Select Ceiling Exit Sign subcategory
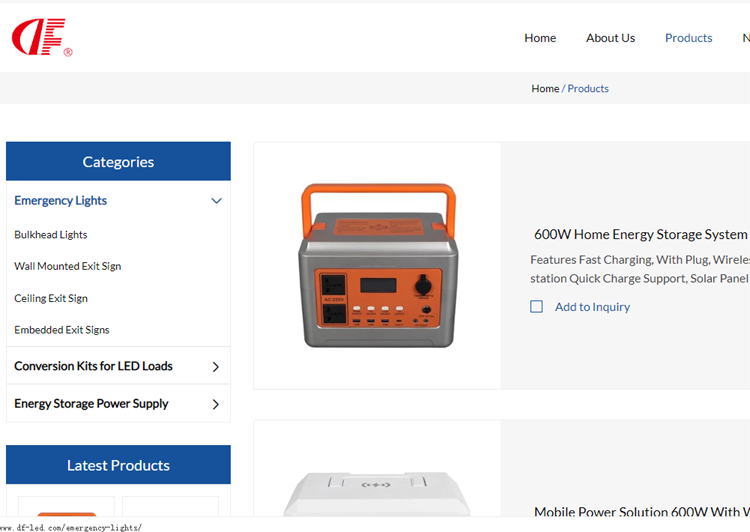Viewport: 750px width, 532px height. 51,299
